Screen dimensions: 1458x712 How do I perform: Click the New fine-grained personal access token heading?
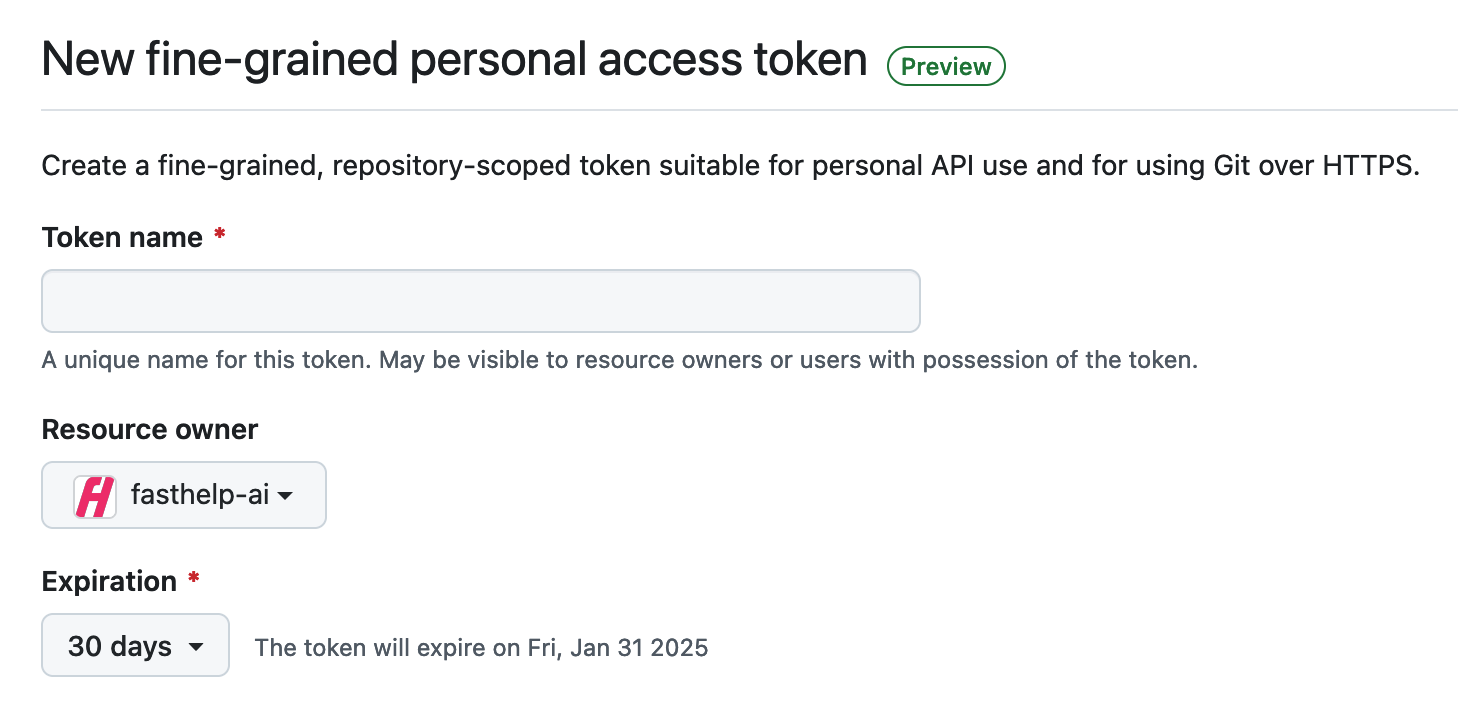(x=454, y=61)
